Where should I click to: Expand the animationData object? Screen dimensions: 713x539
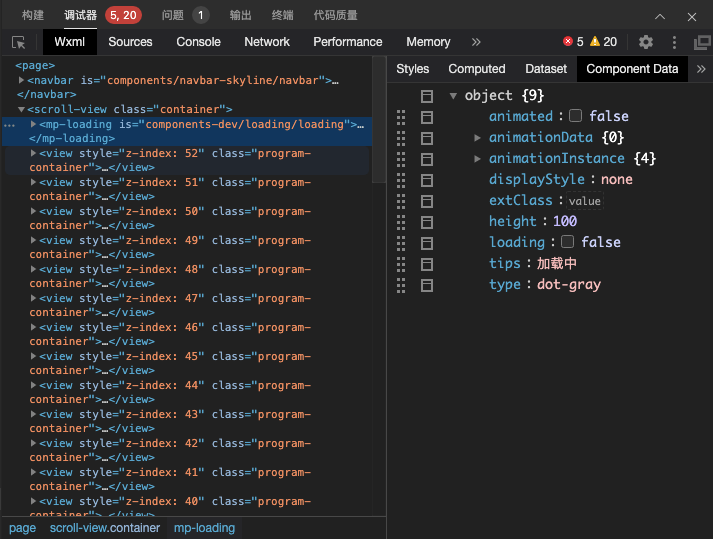(x=478, y=137)
